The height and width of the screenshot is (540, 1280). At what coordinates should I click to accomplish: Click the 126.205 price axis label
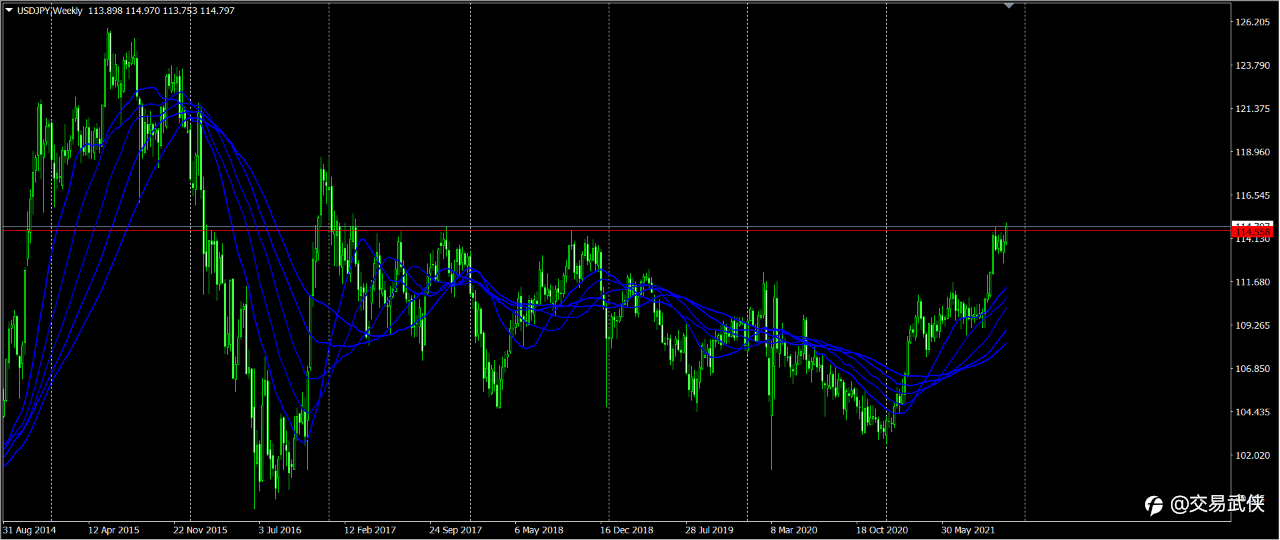1253,22
